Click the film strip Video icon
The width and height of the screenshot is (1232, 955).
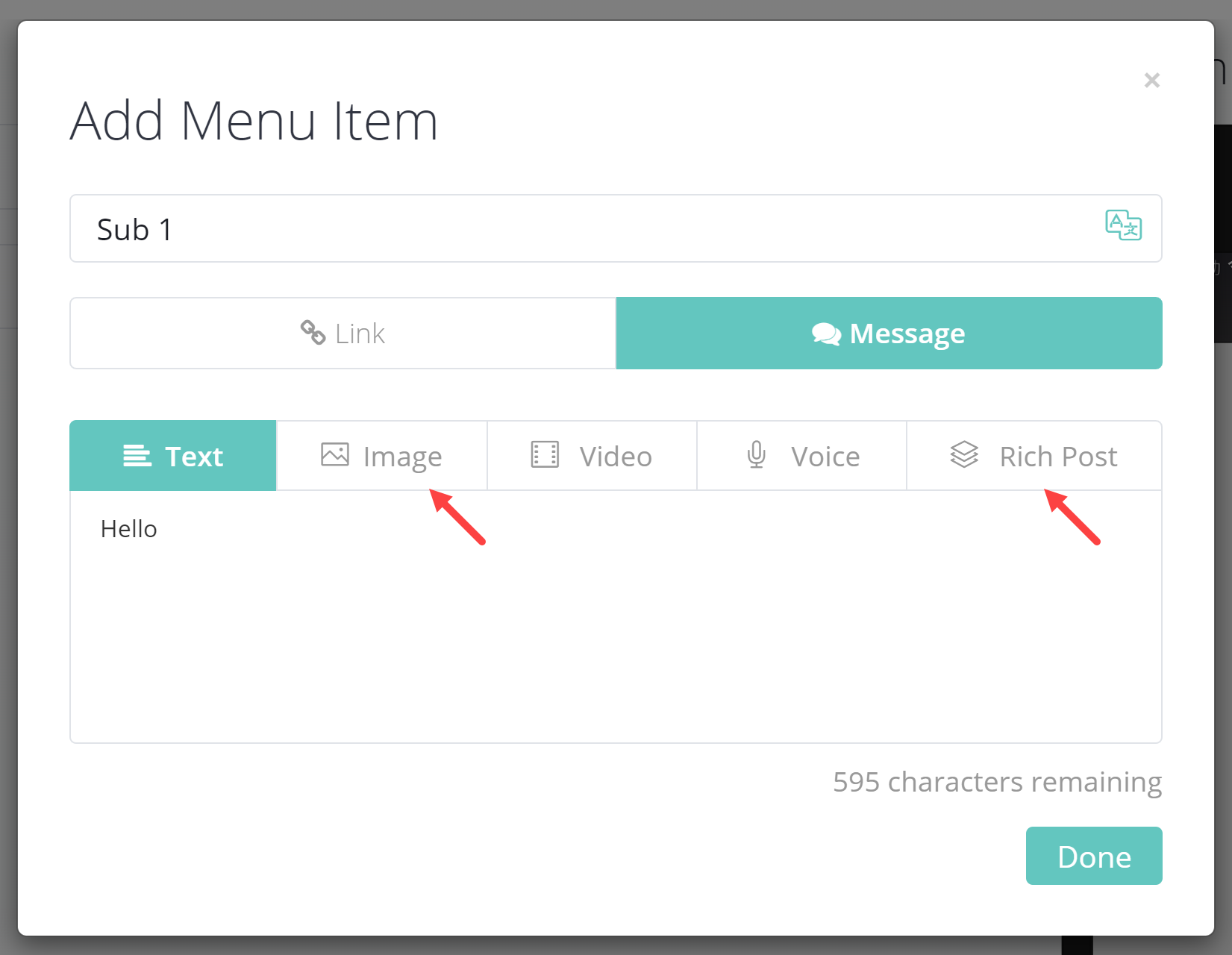pos(545,454)
